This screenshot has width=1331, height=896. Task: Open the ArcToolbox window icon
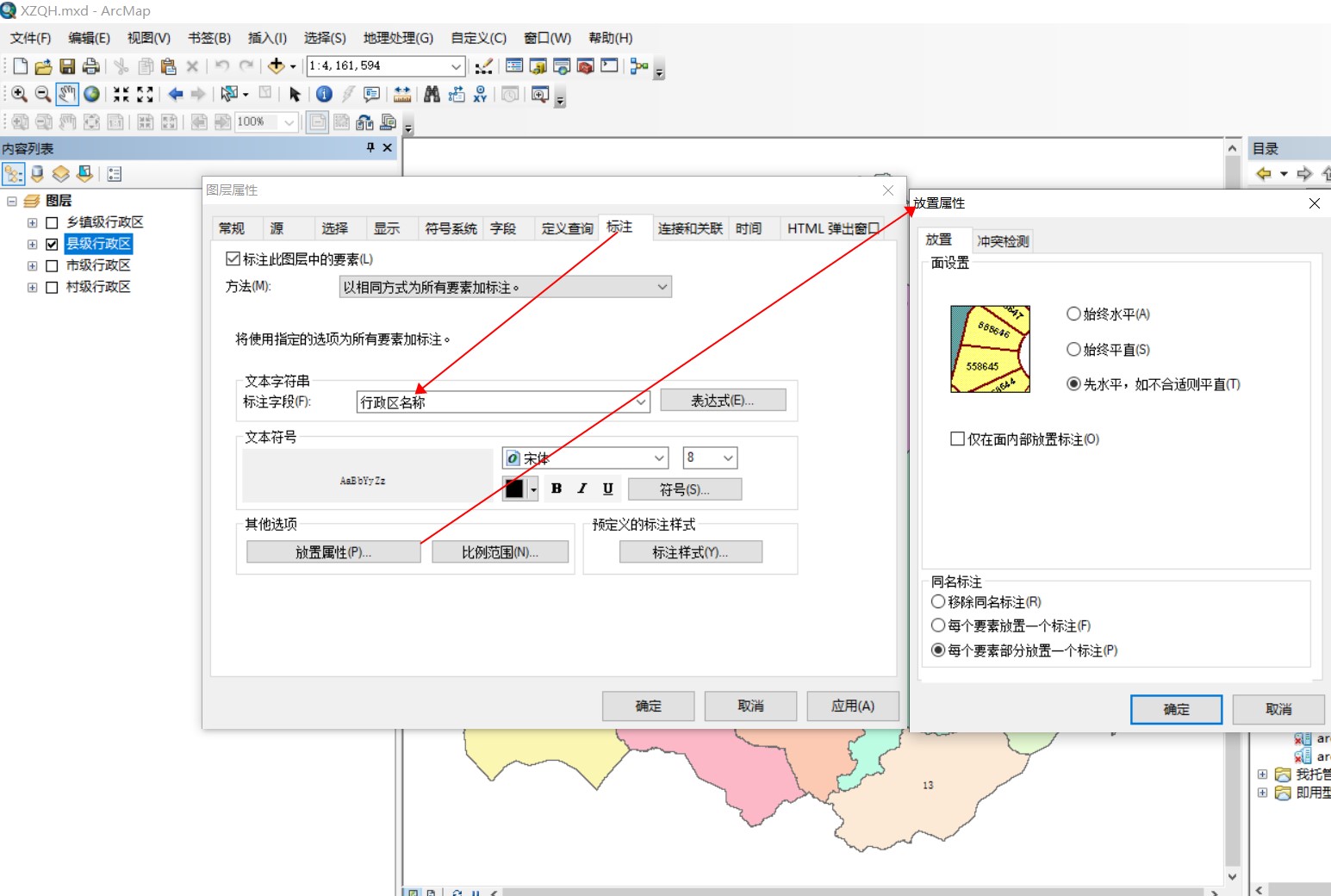585,65
